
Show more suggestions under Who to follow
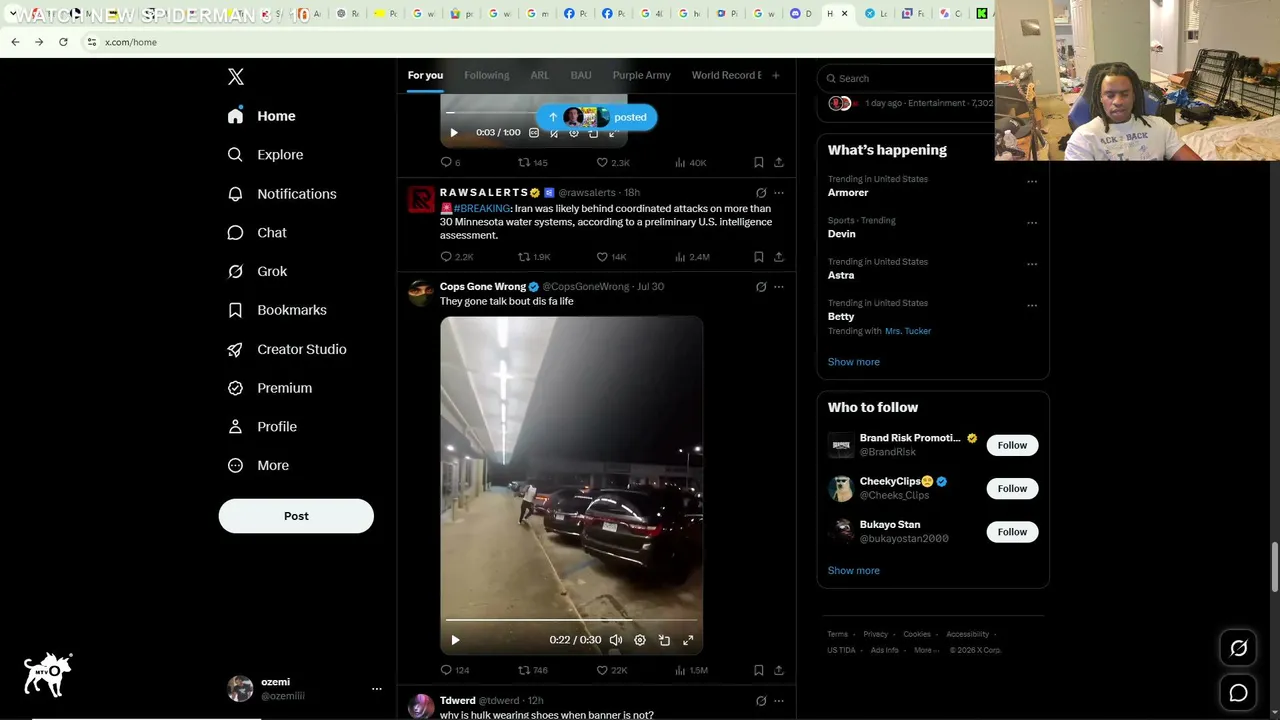[x=854, y=571]
